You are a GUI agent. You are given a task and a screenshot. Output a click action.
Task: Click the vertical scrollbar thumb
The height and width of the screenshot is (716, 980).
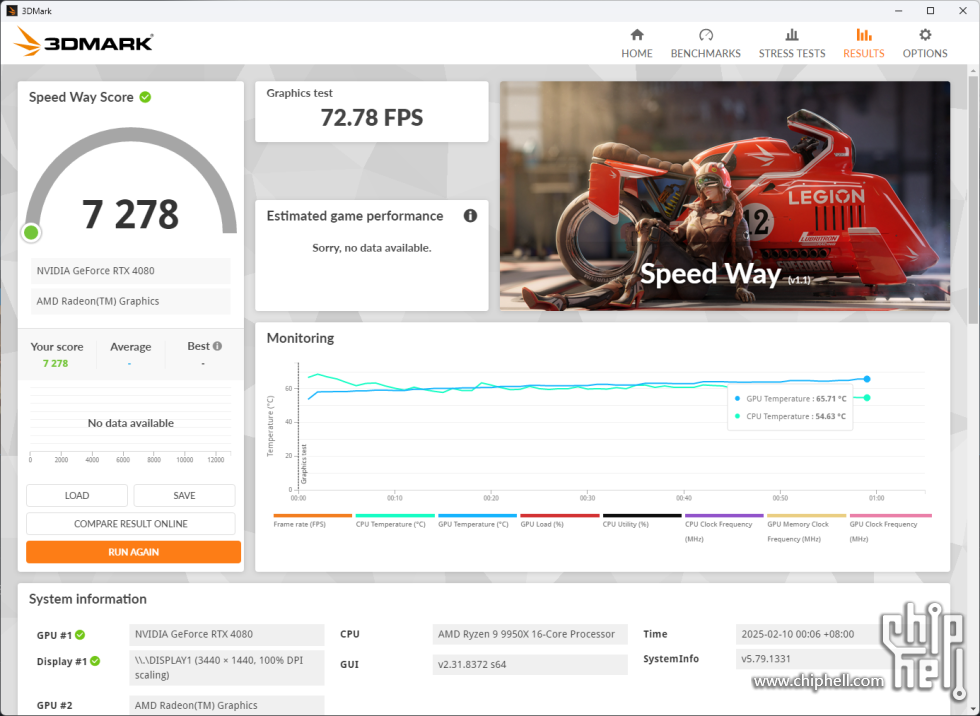click(x=972, y=200)
